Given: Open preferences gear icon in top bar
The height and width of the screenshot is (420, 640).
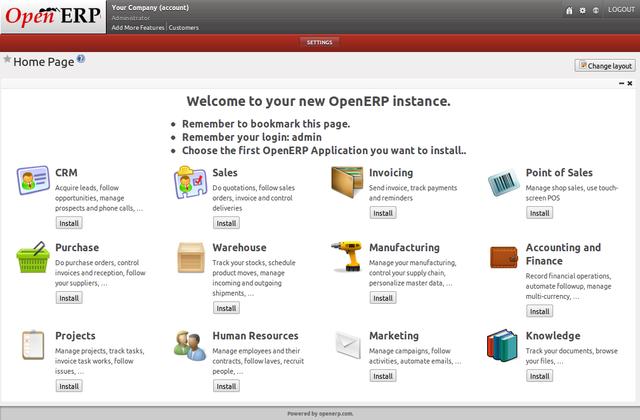Looking at the screenshot, I should (582, 11).
